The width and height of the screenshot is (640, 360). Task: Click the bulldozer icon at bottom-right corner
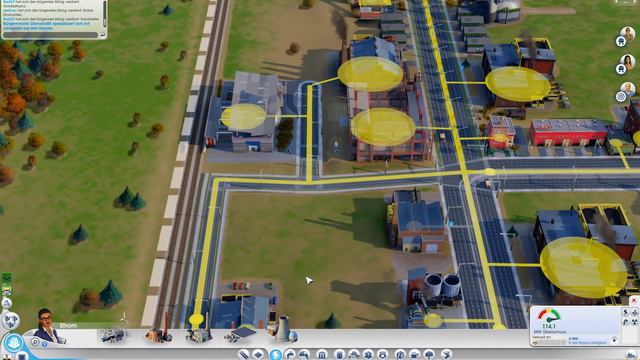point(632,356)
